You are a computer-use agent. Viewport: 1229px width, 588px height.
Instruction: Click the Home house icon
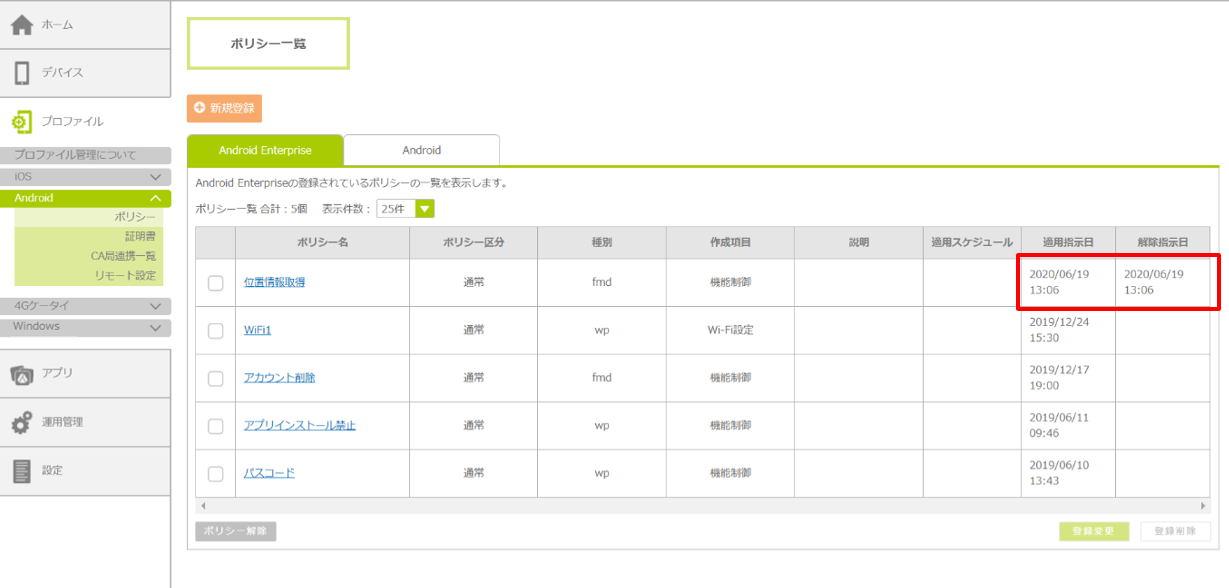pos(22,25)
